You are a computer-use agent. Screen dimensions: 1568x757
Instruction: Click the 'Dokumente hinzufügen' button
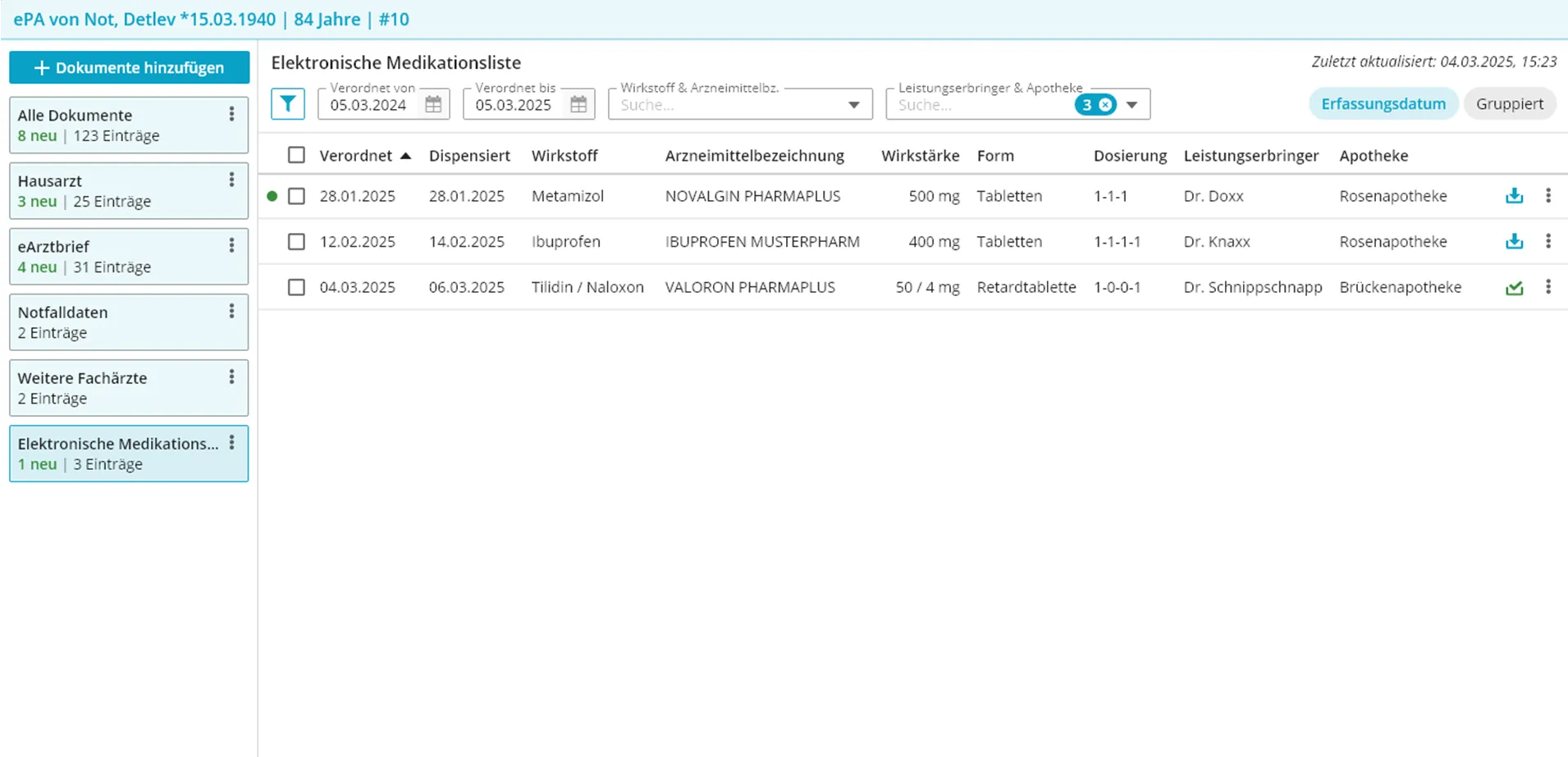pyautogui.click(x=130, y=68)
